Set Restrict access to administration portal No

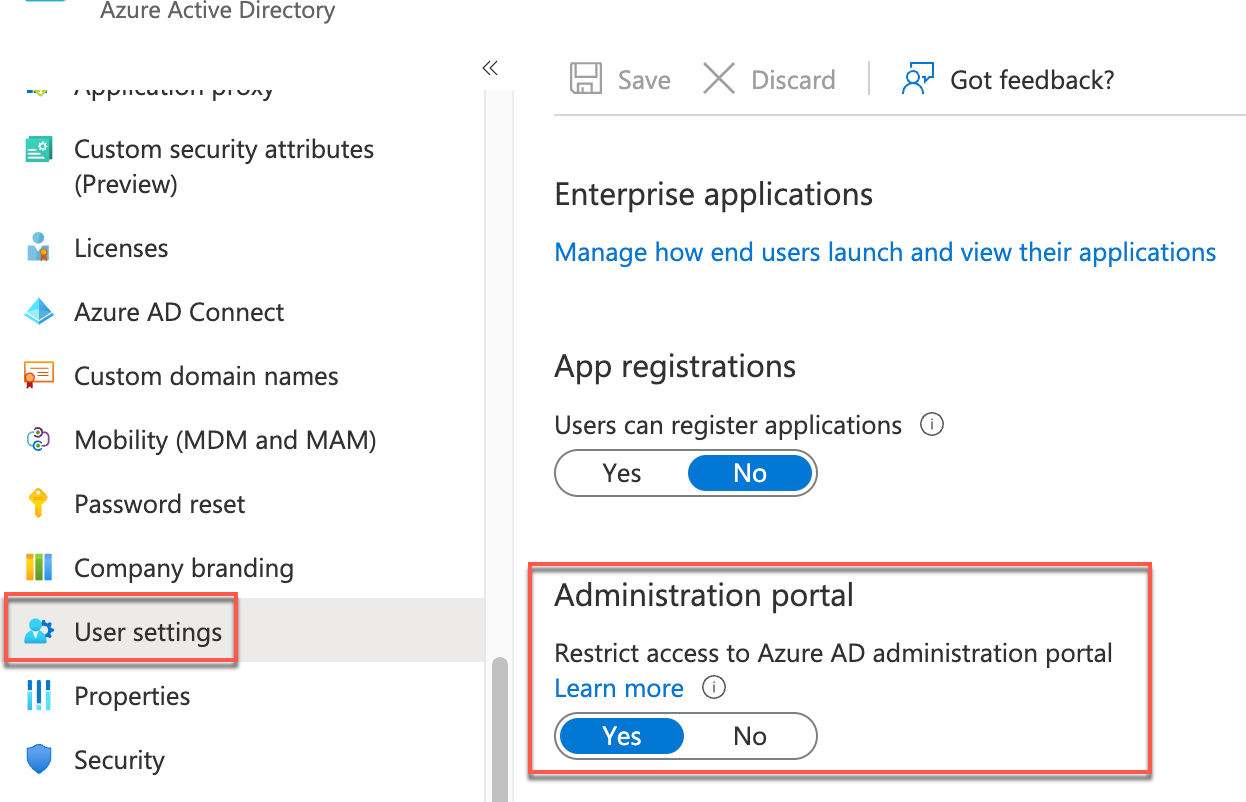point(750,737)
